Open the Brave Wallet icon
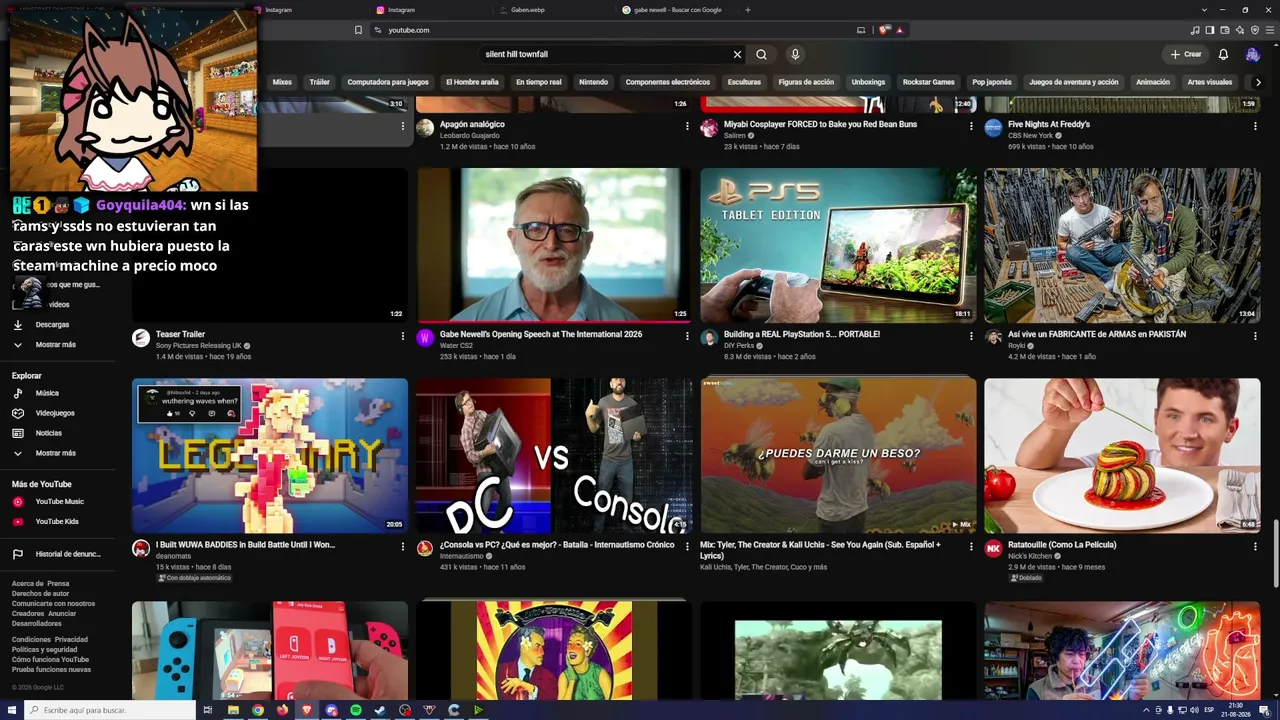 point(1224,30)
